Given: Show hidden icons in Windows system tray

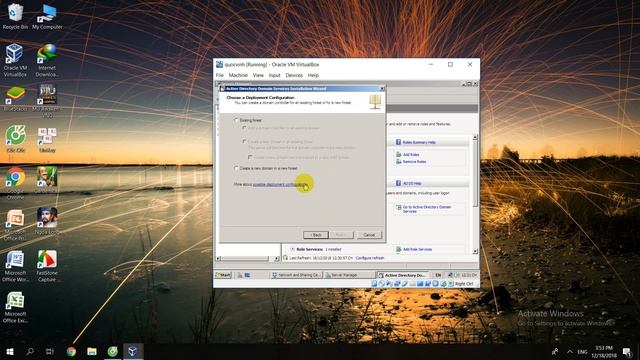Looking at the screenshot, I should point(570,351).
